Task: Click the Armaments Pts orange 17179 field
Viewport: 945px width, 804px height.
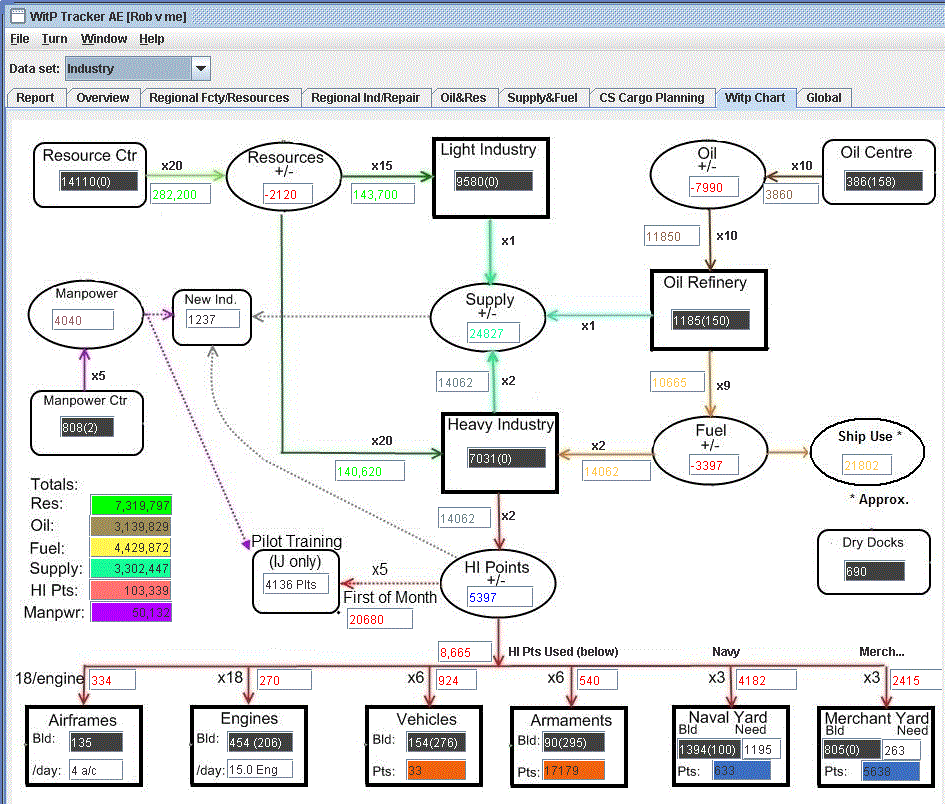Action: [x=573, y=770]
